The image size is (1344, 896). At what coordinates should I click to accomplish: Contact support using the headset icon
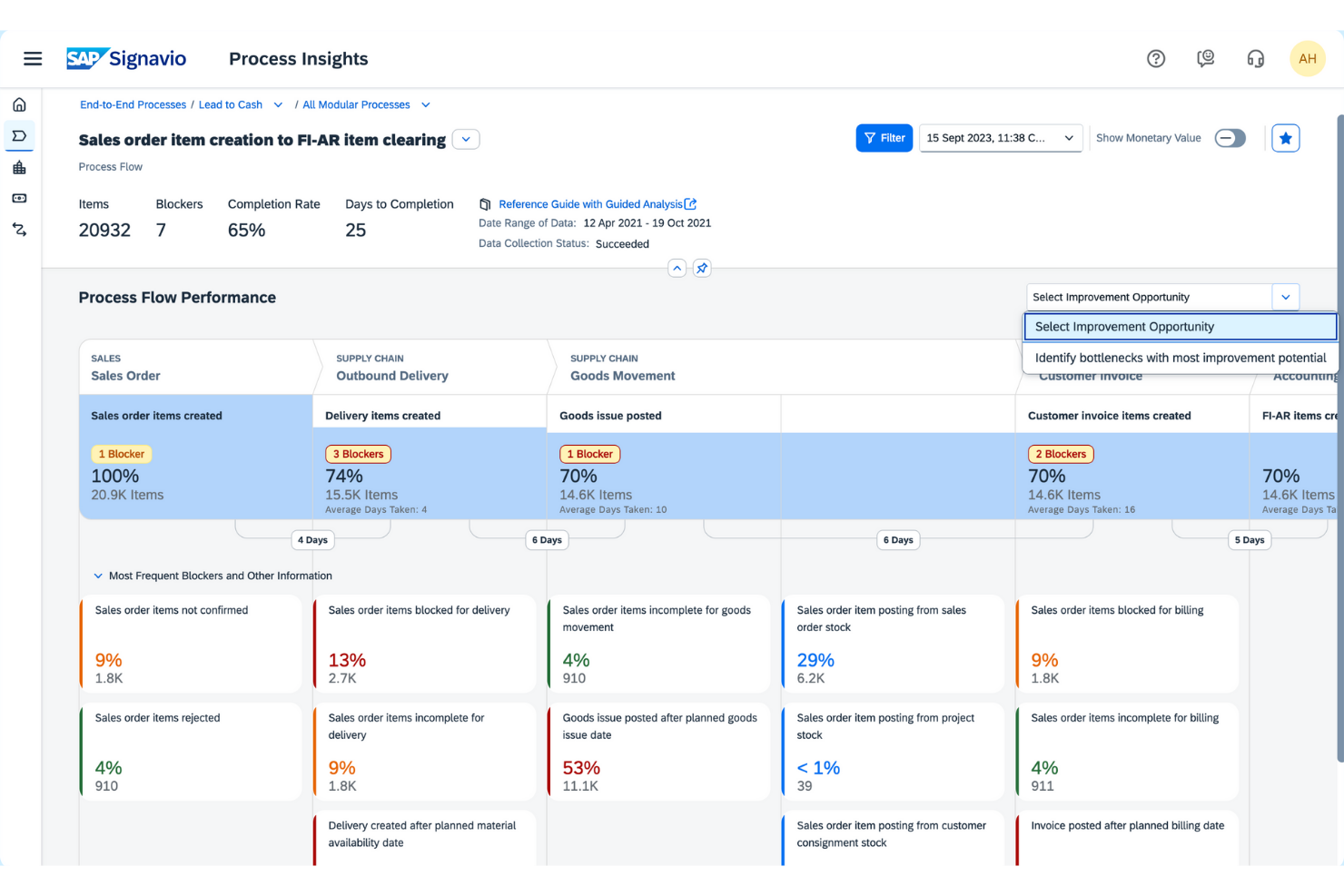coord(1256,58)
